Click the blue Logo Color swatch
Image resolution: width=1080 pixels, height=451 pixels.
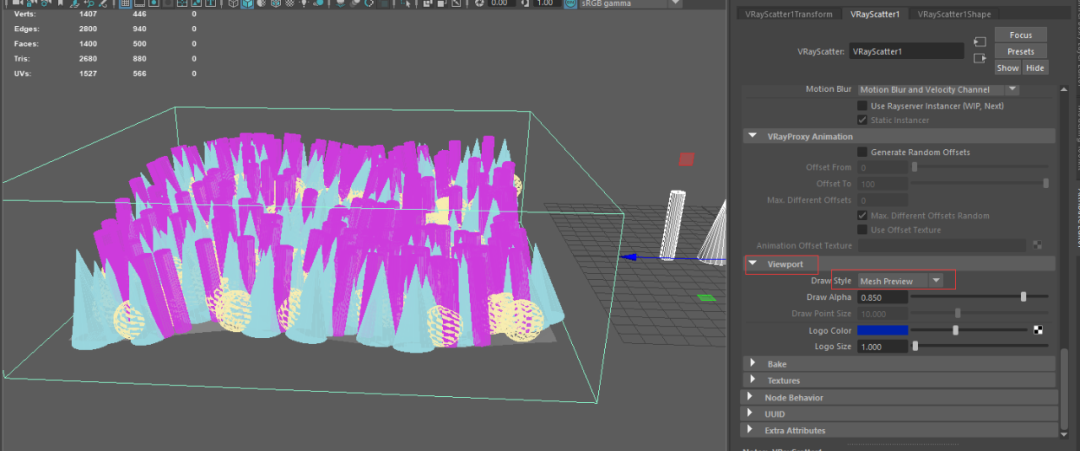(883, 330)
